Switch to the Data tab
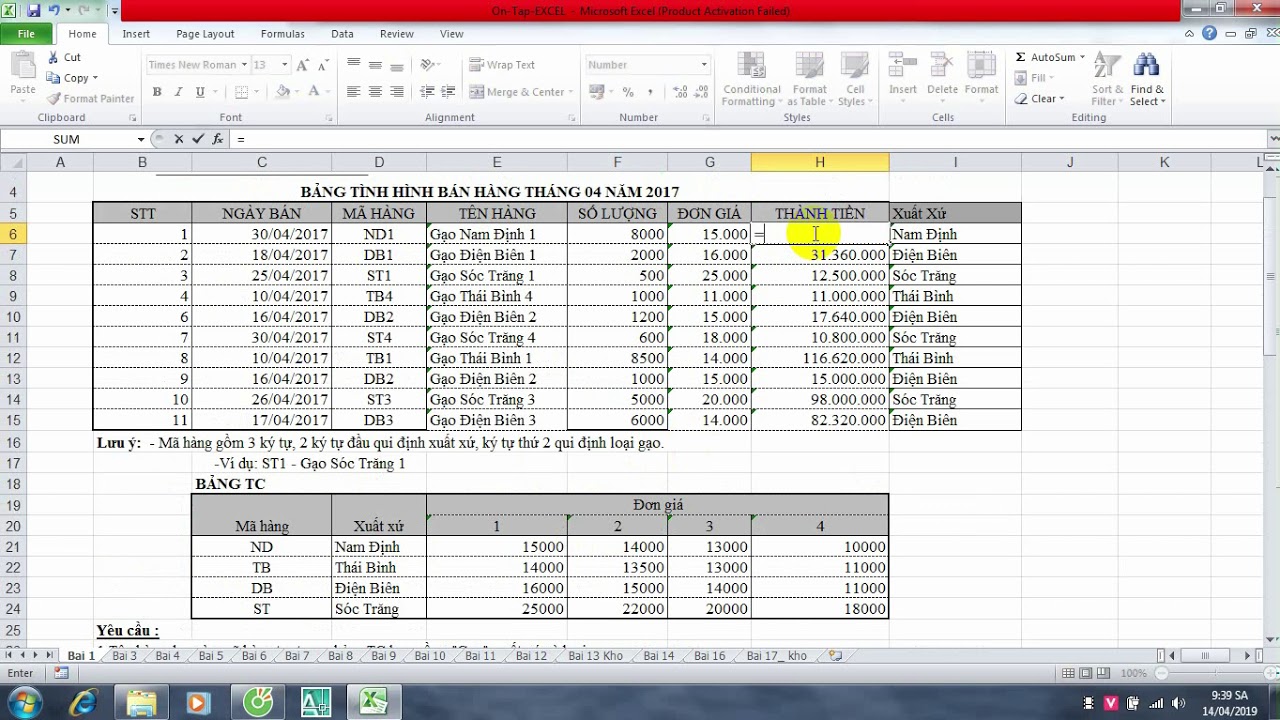The height and width of the screenshot is (720, 1280). click(x=342, y=34)
